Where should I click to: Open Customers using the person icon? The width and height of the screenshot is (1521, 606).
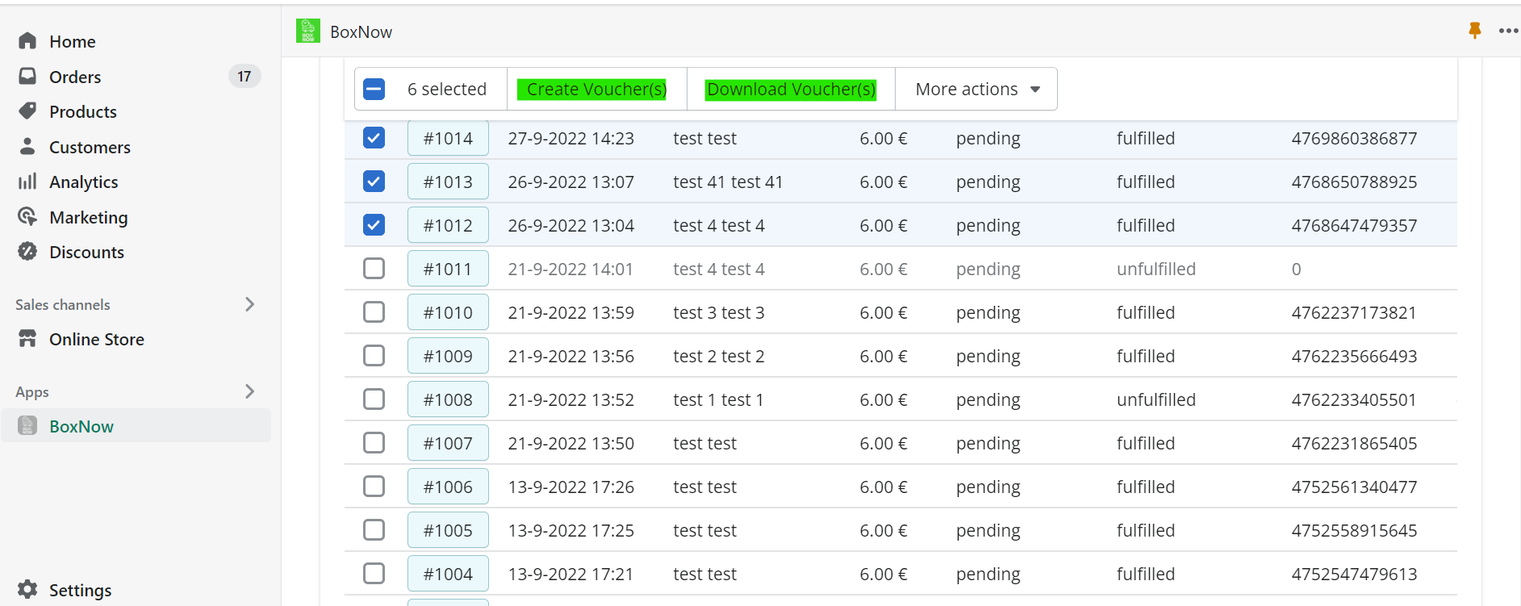[x=28, y=147]
